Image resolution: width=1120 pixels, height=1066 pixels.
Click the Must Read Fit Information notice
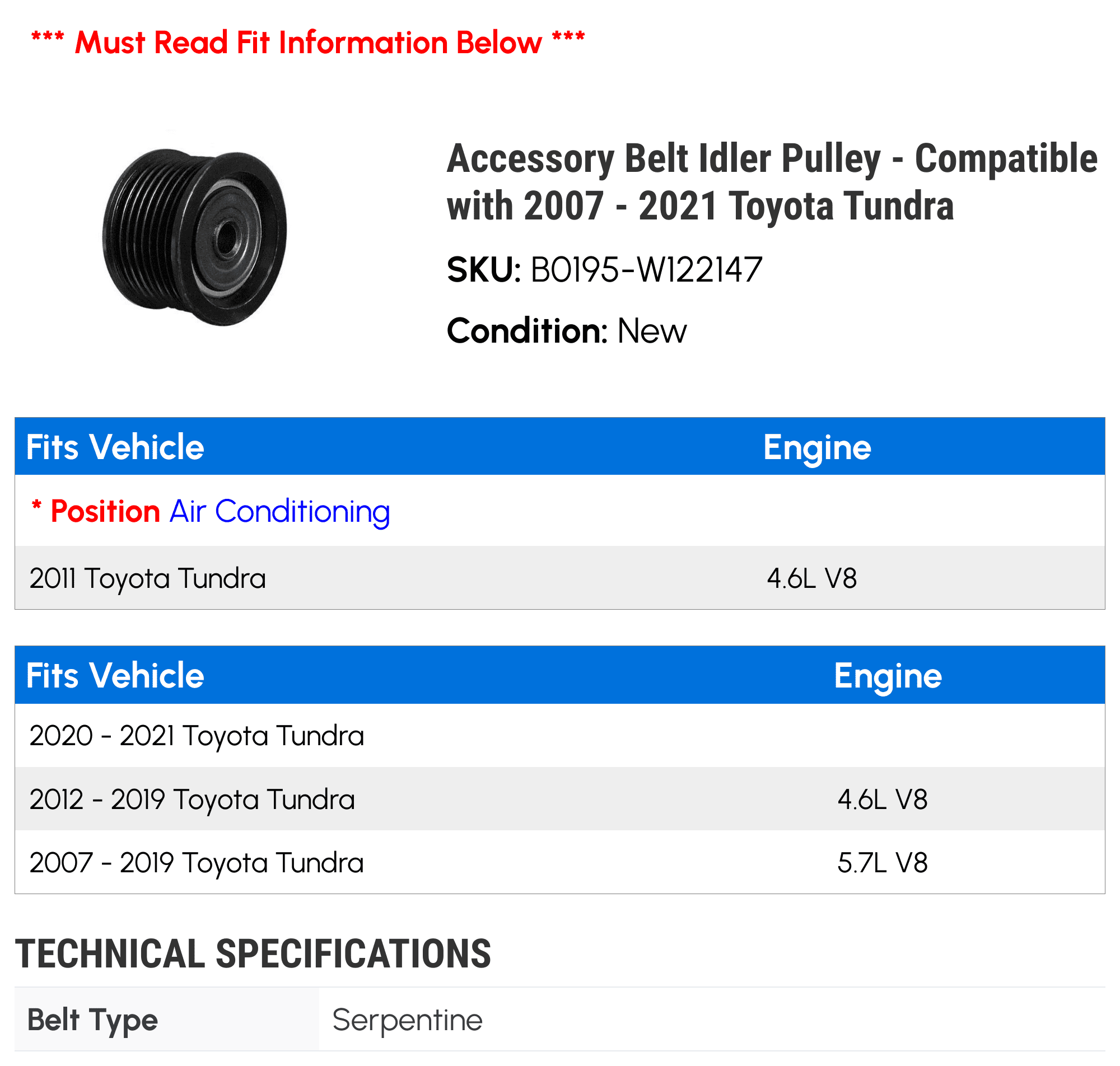(307, 43)
